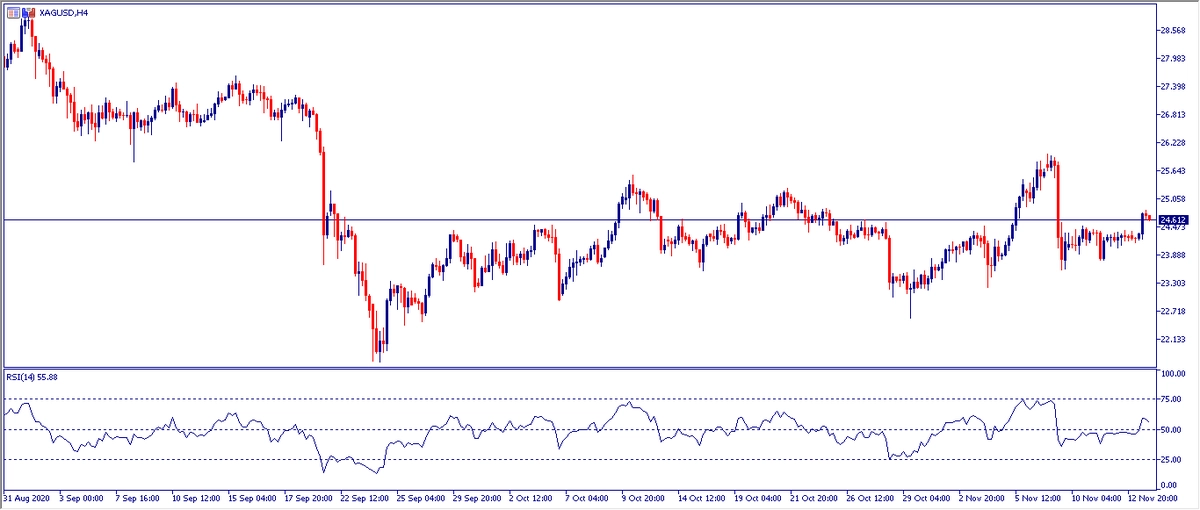Click the RSI 100.00 scale label
1200x510 pixels.
coord(1172,373)
